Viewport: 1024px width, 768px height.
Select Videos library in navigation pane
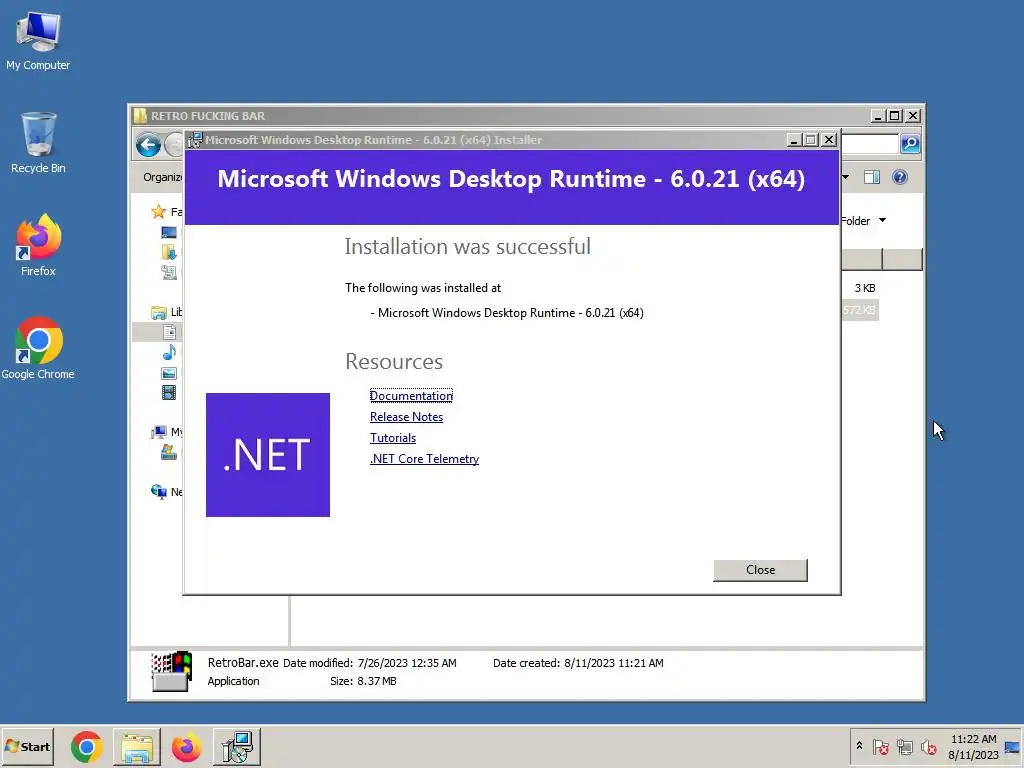169,392
